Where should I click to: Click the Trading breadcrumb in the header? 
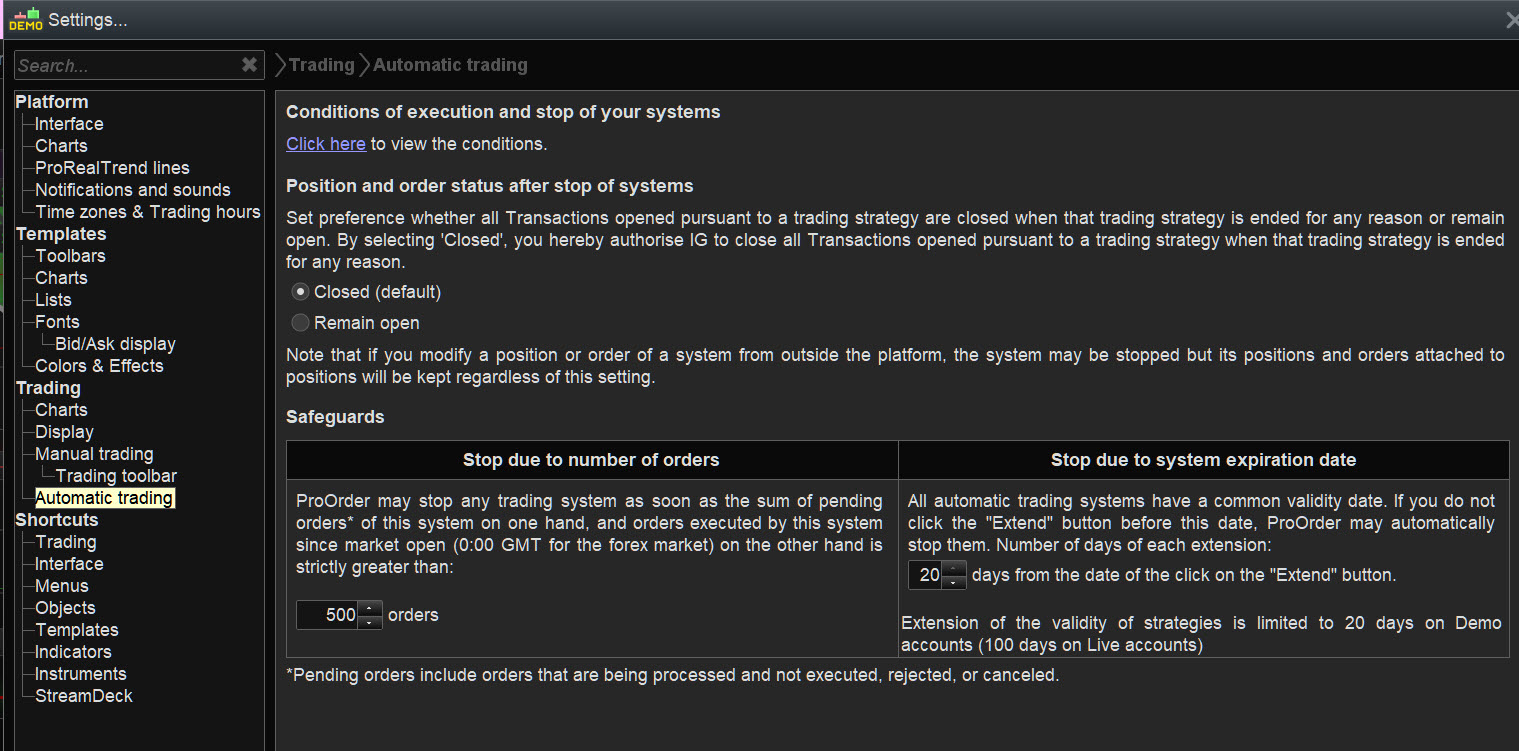(321, 65)
